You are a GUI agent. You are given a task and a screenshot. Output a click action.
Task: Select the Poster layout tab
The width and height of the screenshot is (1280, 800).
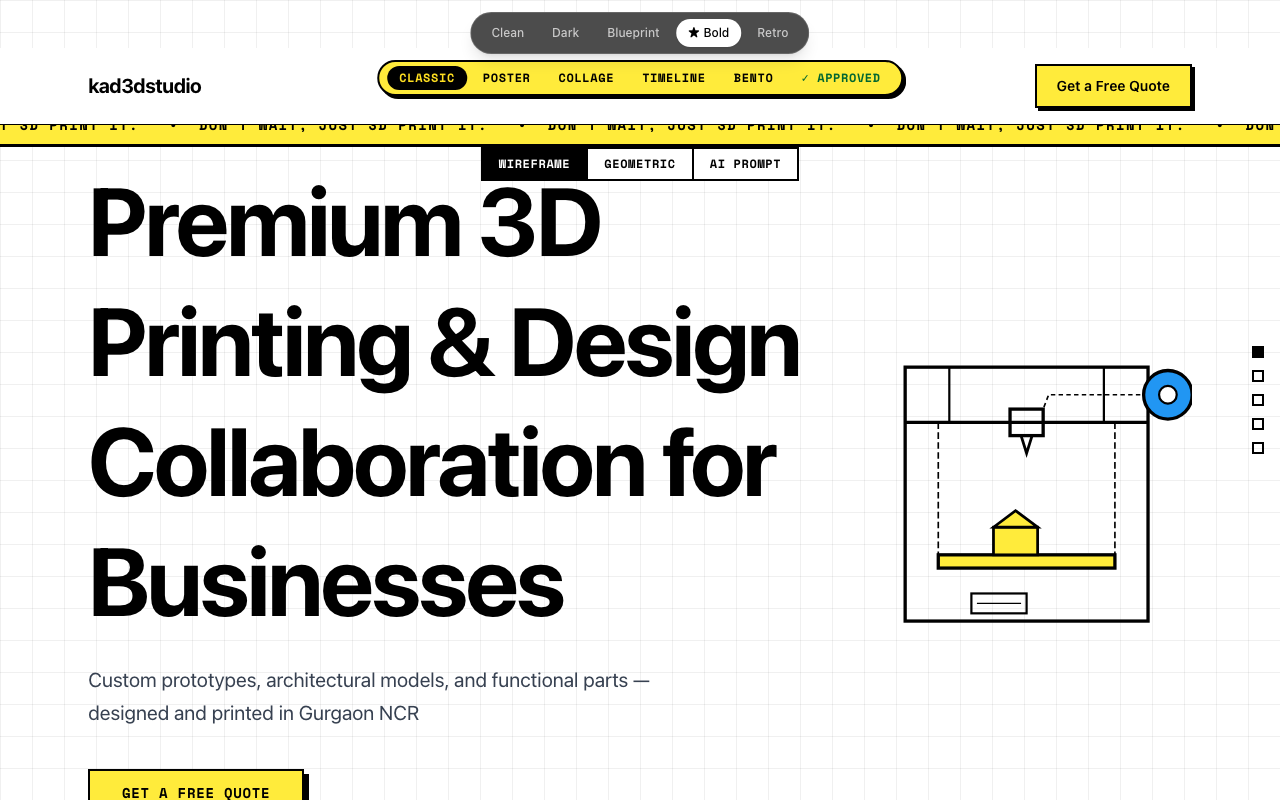coord(506,78)
